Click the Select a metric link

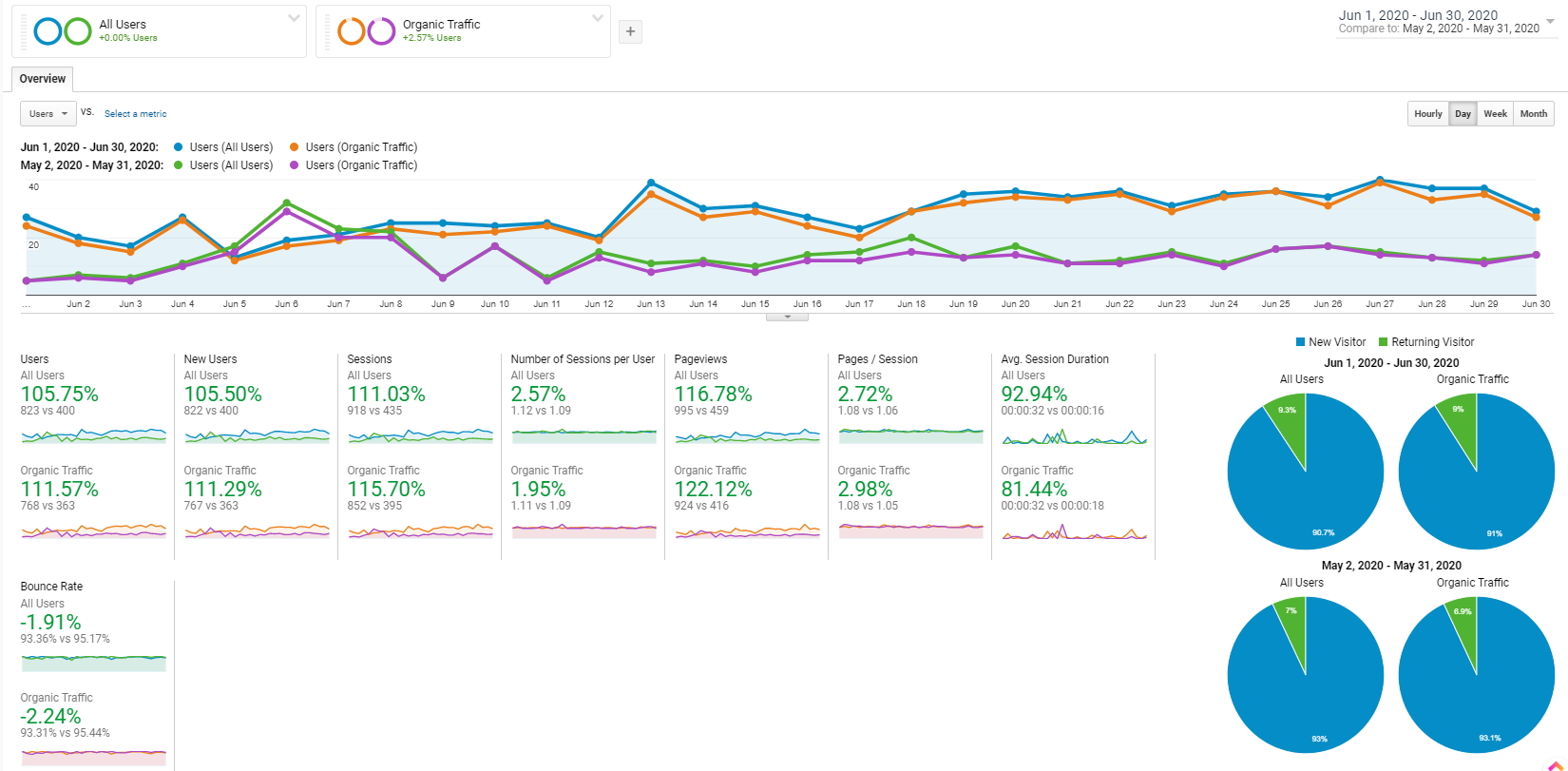pyautogui.click(x=135, y=114)
